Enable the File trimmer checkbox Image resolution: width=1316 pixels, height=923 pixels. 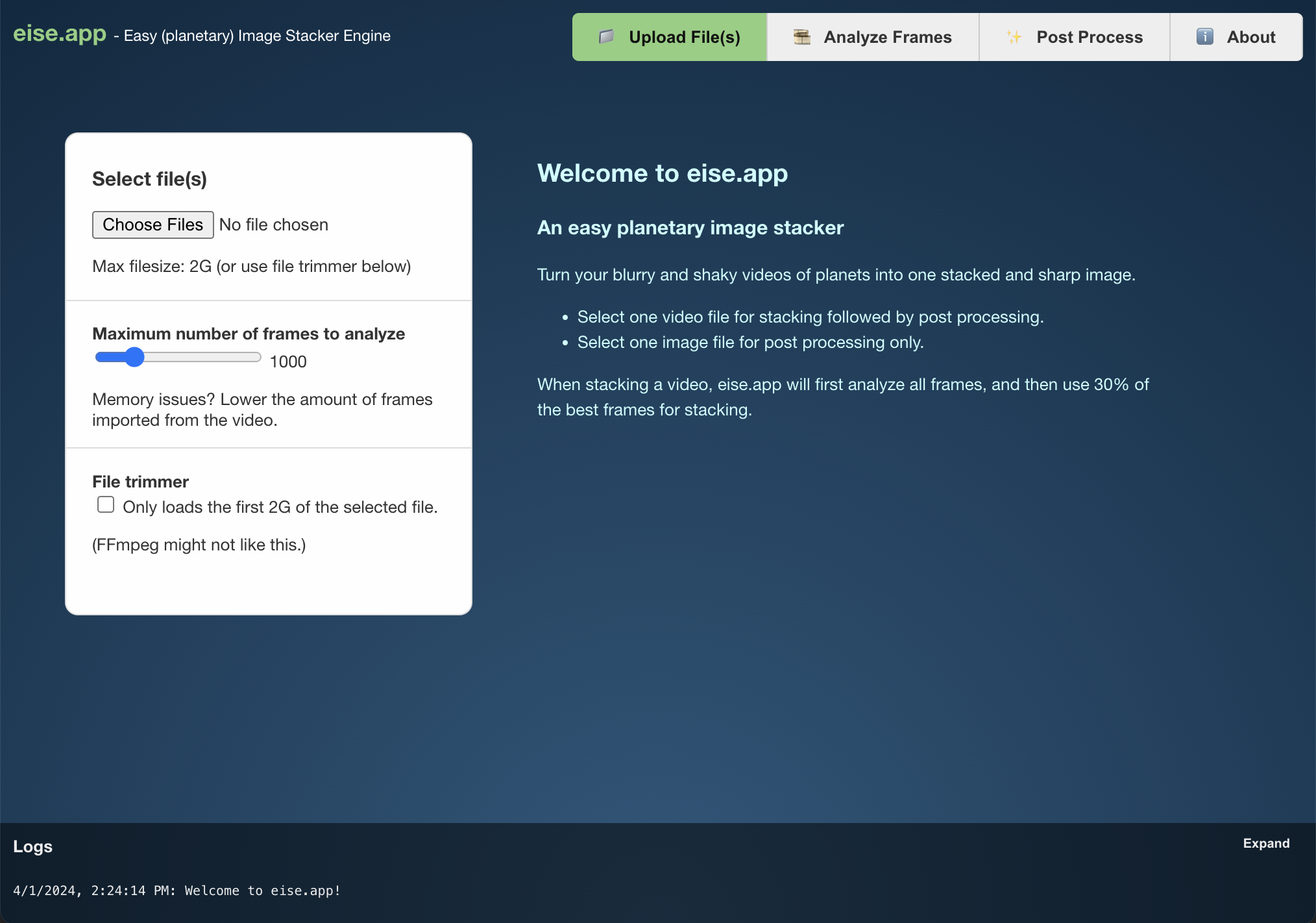(x=106, y=505)
